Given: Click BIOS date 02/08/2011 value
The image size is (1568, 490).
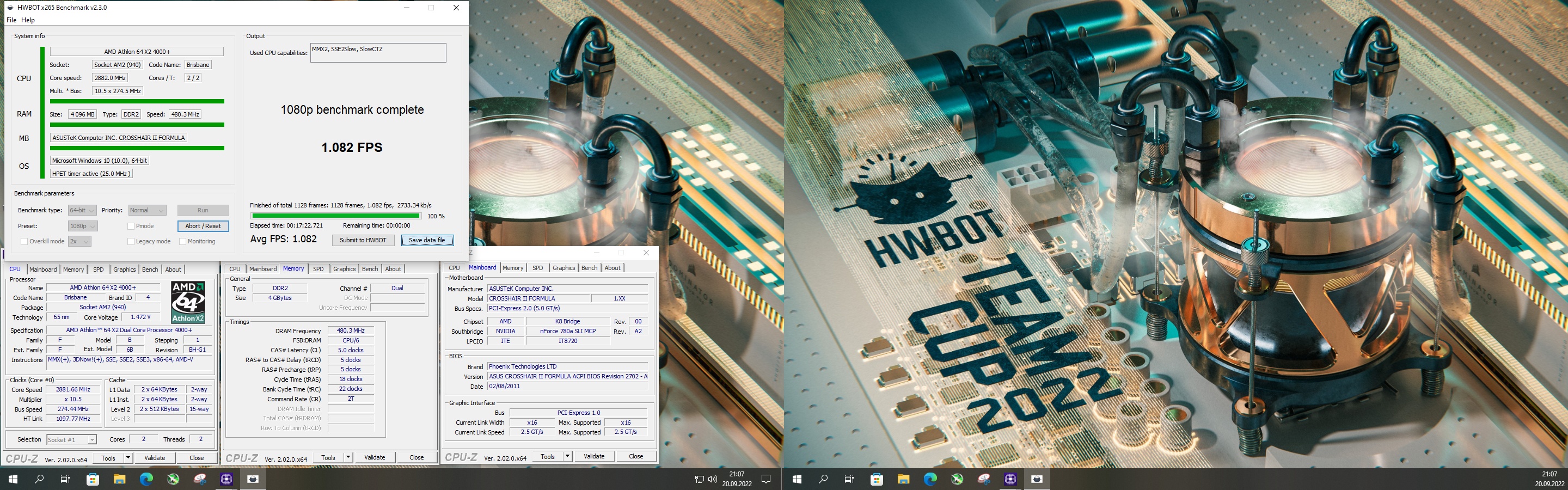Looking at the screenshot, I should click(x=567, y=387).
